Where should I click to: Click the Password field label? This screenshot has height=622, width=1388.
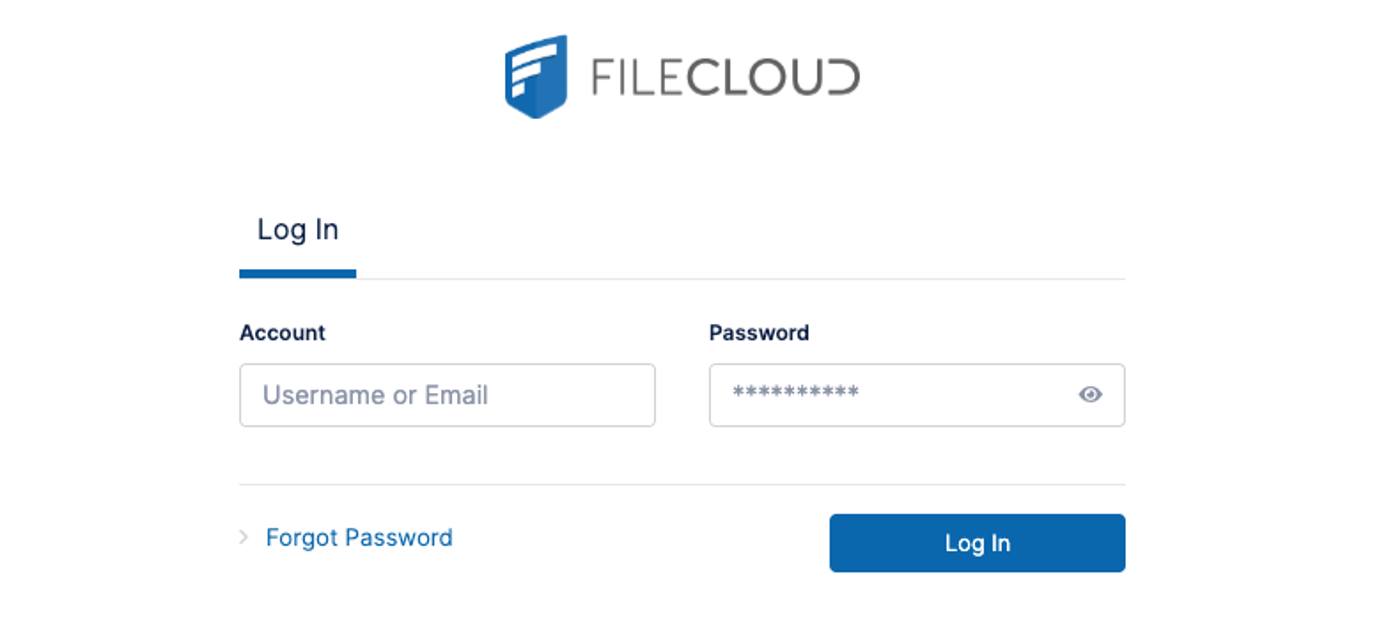pos(760,333)
